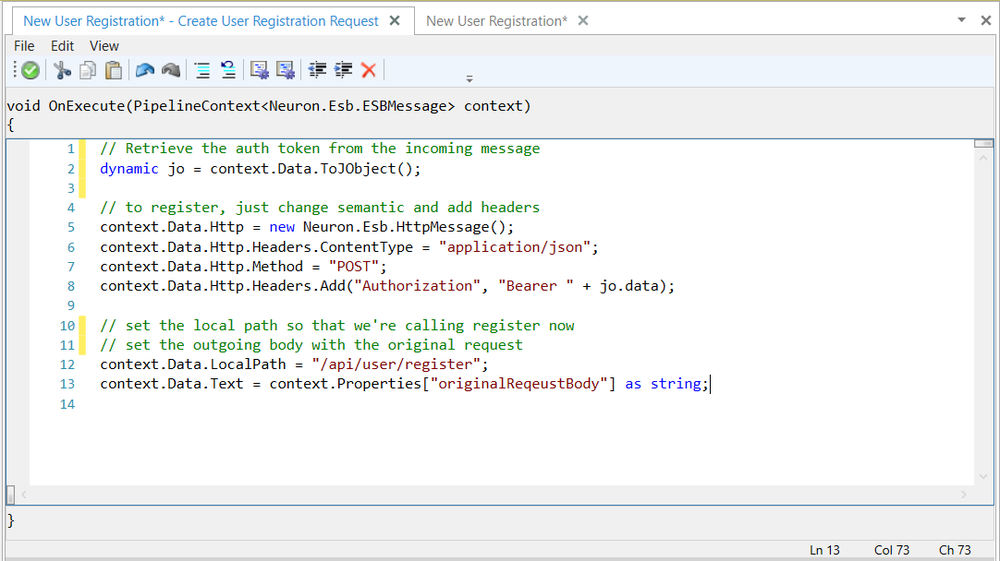Click the "Bearer " string on line 8
The image size is (1000, 561).
[536, 286]
